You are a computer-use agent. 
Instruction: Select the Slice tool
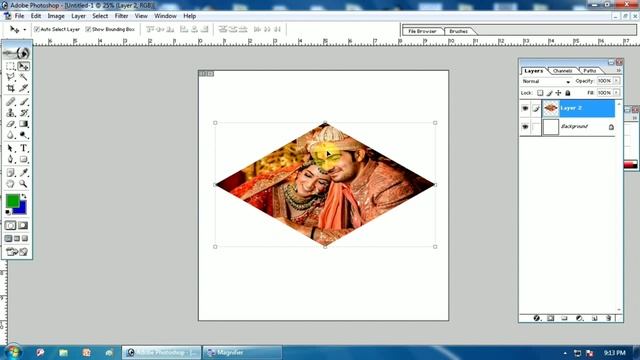coord(23,88)
